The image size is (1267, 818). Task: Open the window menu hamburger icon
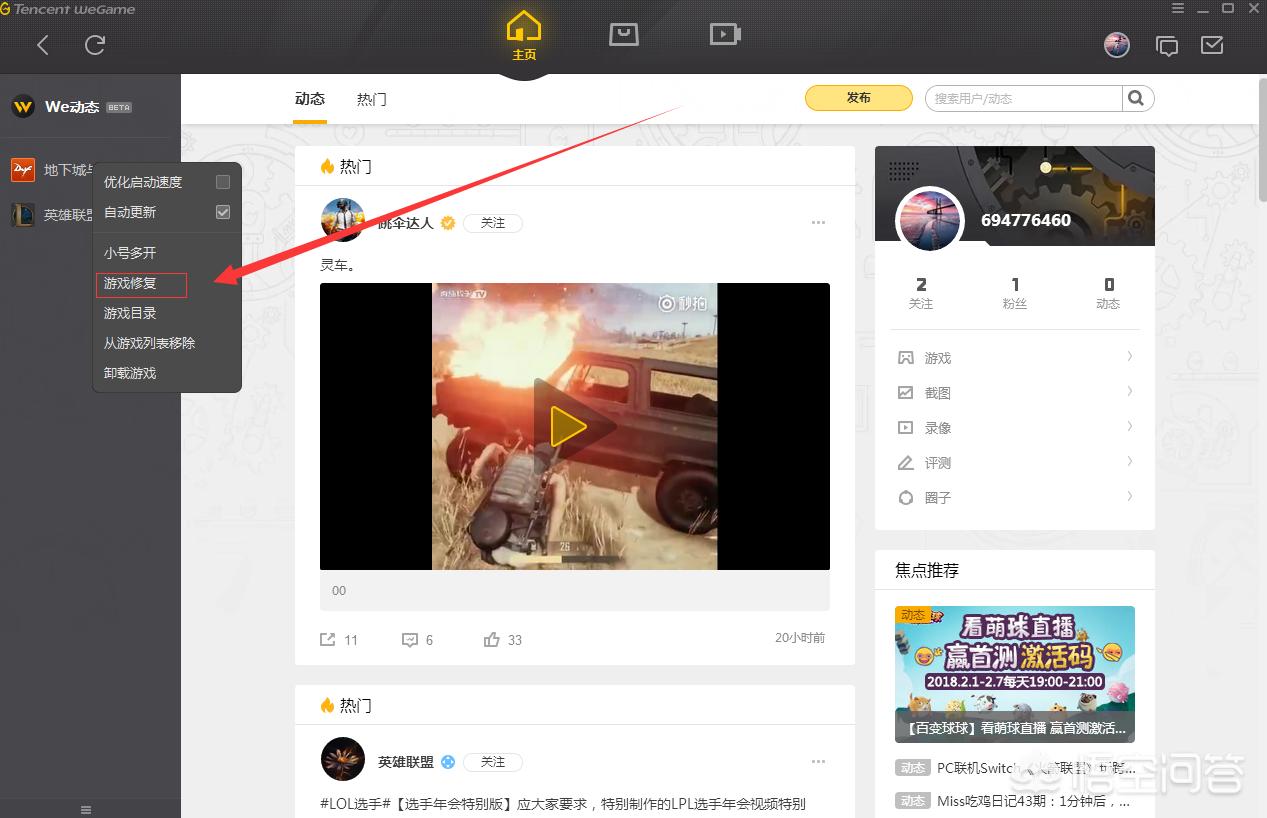[1178, 8]
